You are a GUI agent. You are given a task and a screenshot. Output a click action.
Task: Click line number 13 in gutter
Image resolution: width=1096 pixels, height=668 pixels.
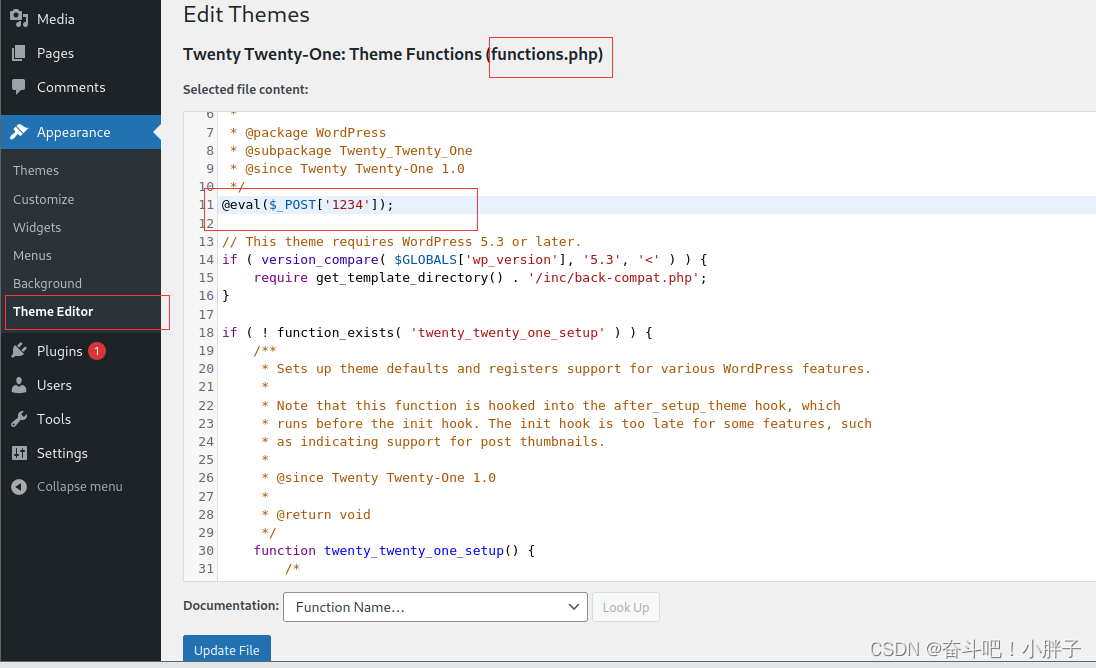(x=206, y=242)
